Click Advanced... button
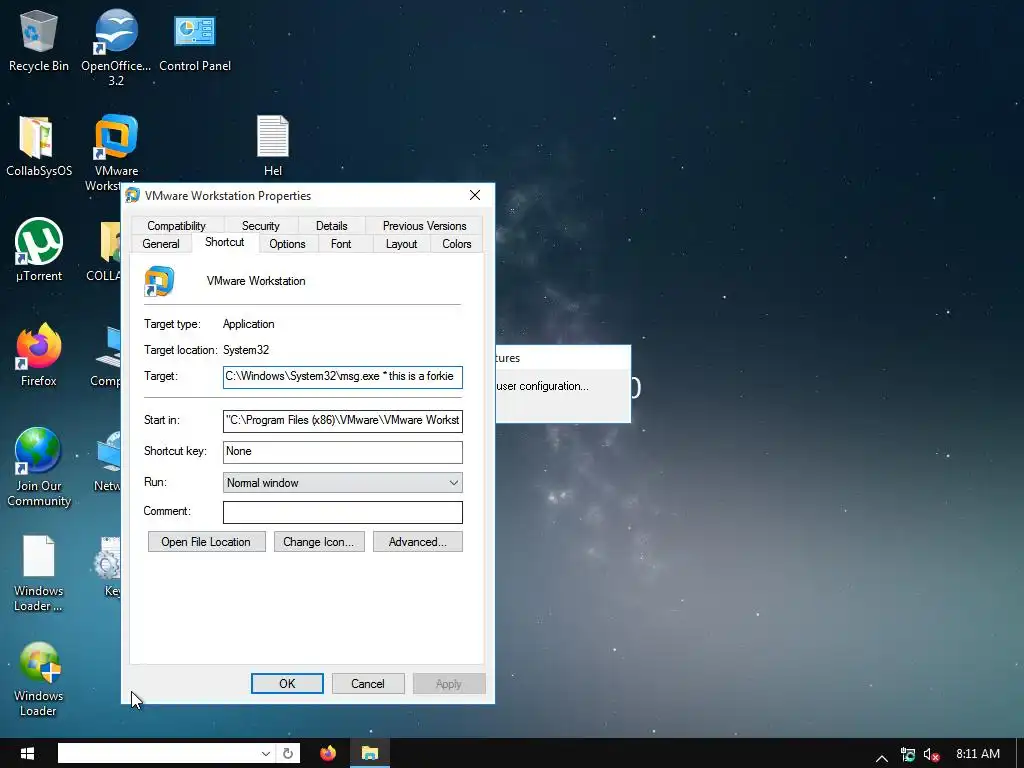The height and width of the screenshot is (768, 1024). pyautogui.click(x=417, y=541)
